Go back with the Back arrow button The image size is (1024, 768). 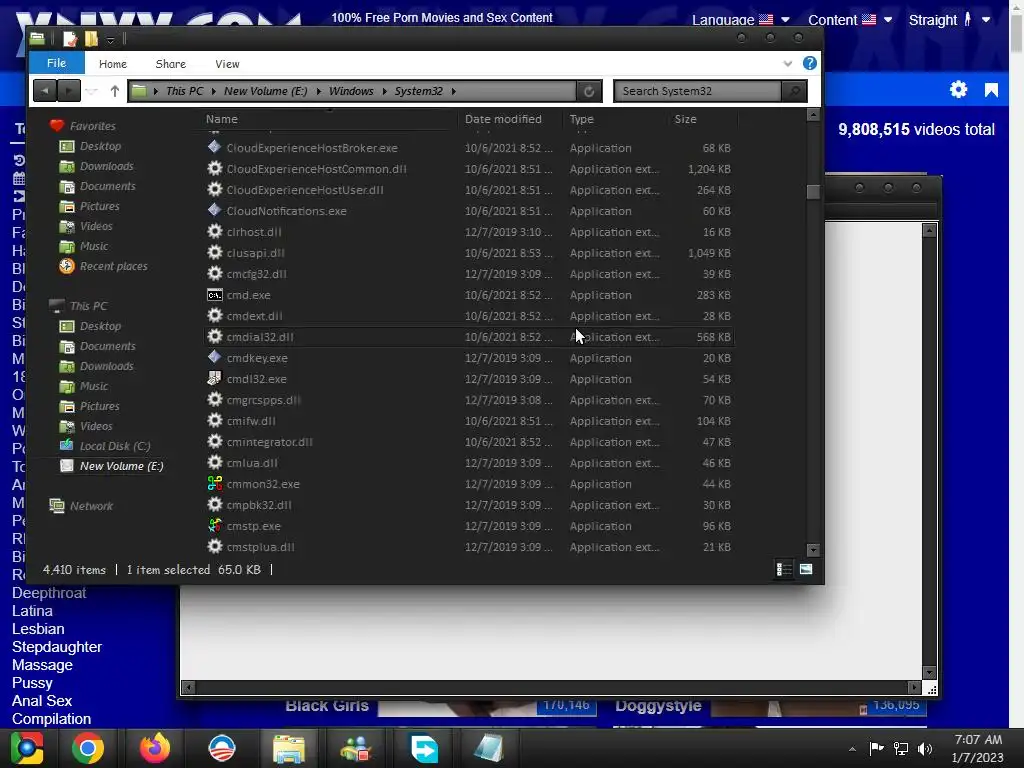coord(44,91)
